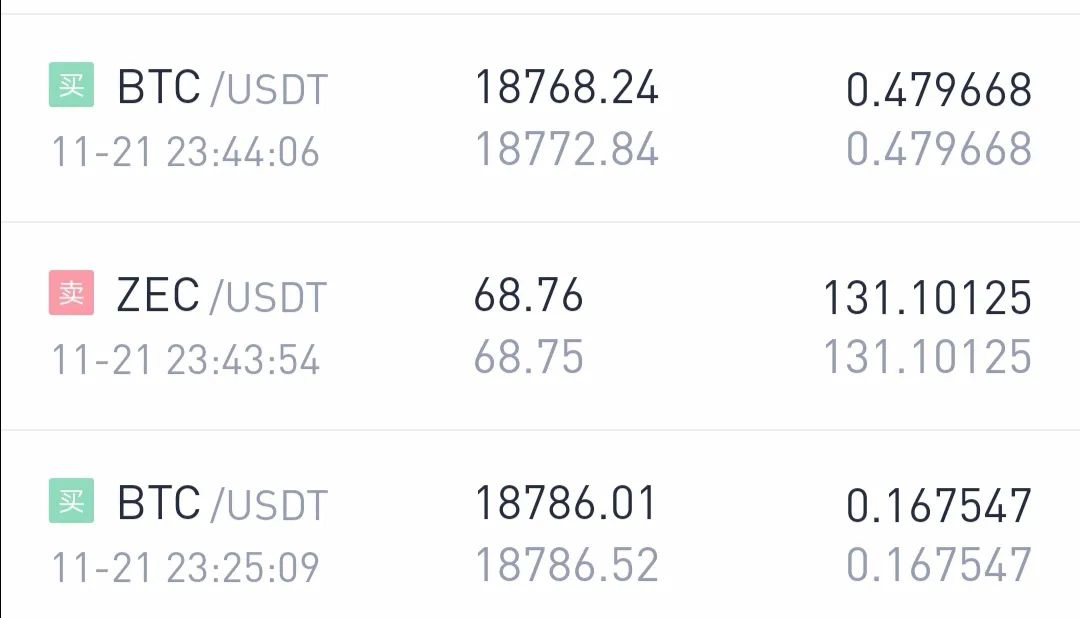The image size is (1080, 618).
Task: Select the ZEC average price 68.75
Action: [528, 357]
